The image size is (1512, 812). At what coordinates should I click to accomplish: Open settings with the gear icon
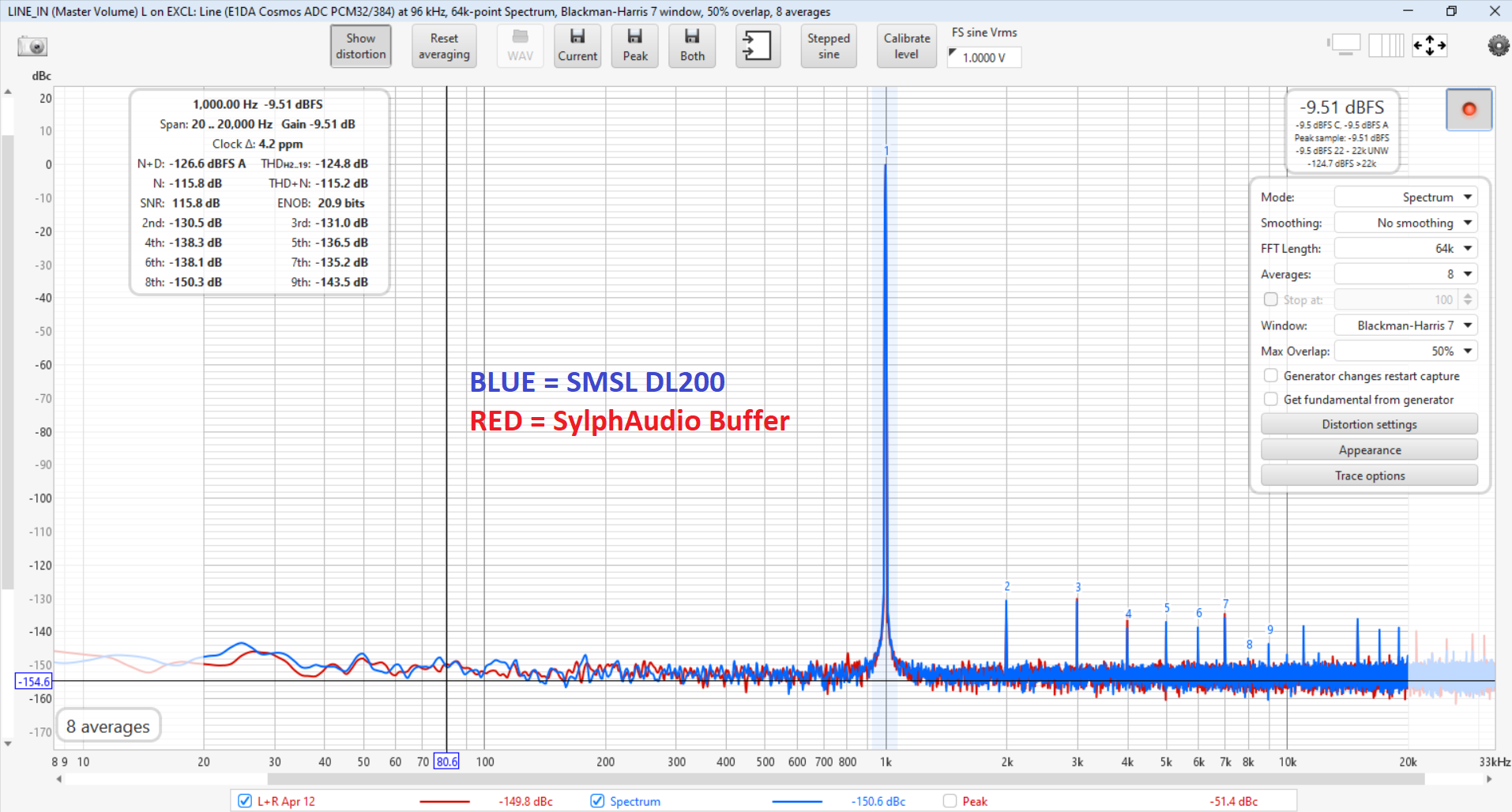pos(1498,46)
